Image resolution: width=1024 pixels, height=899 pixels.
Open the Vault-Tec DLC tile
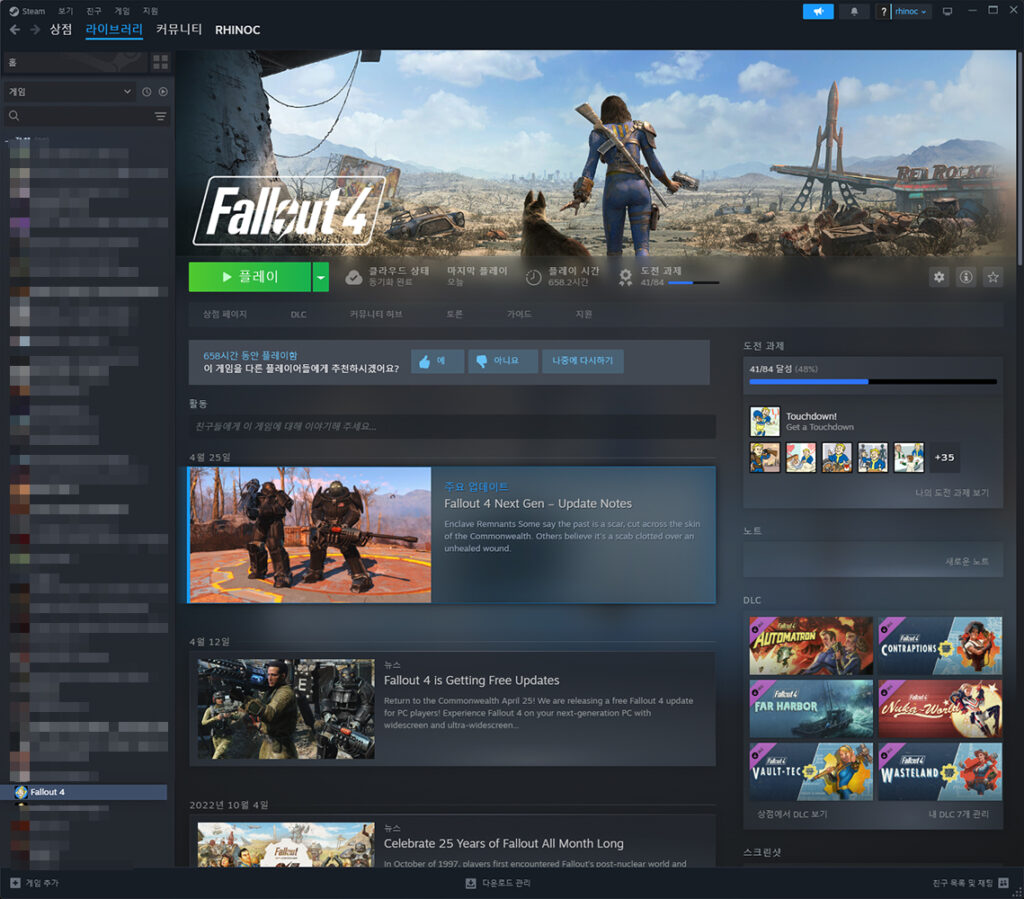pos(811,772)
